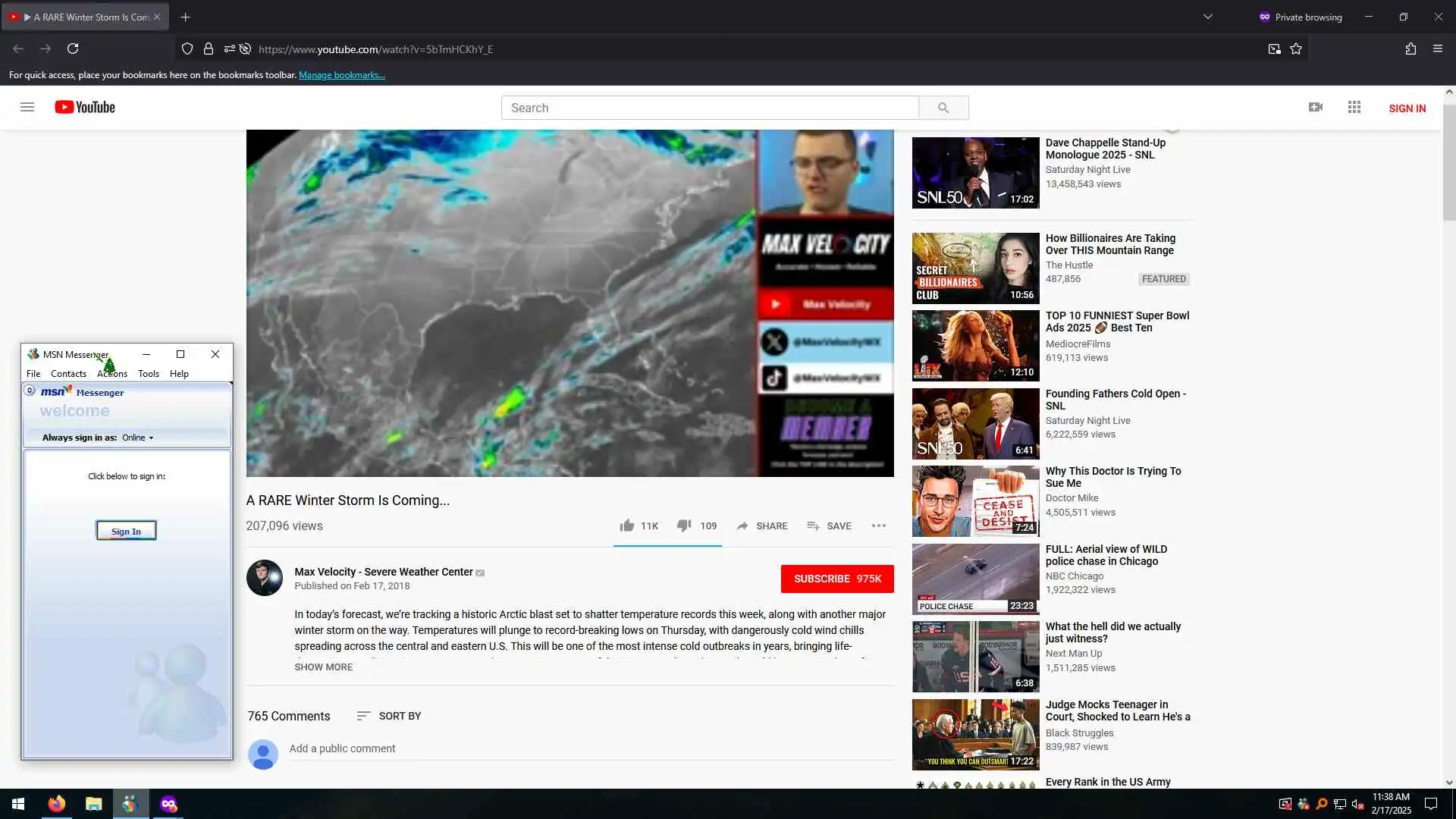This screenshot has height=819, width=1456.
Task: Like the video with thumbs up
Action: (627, 526)
